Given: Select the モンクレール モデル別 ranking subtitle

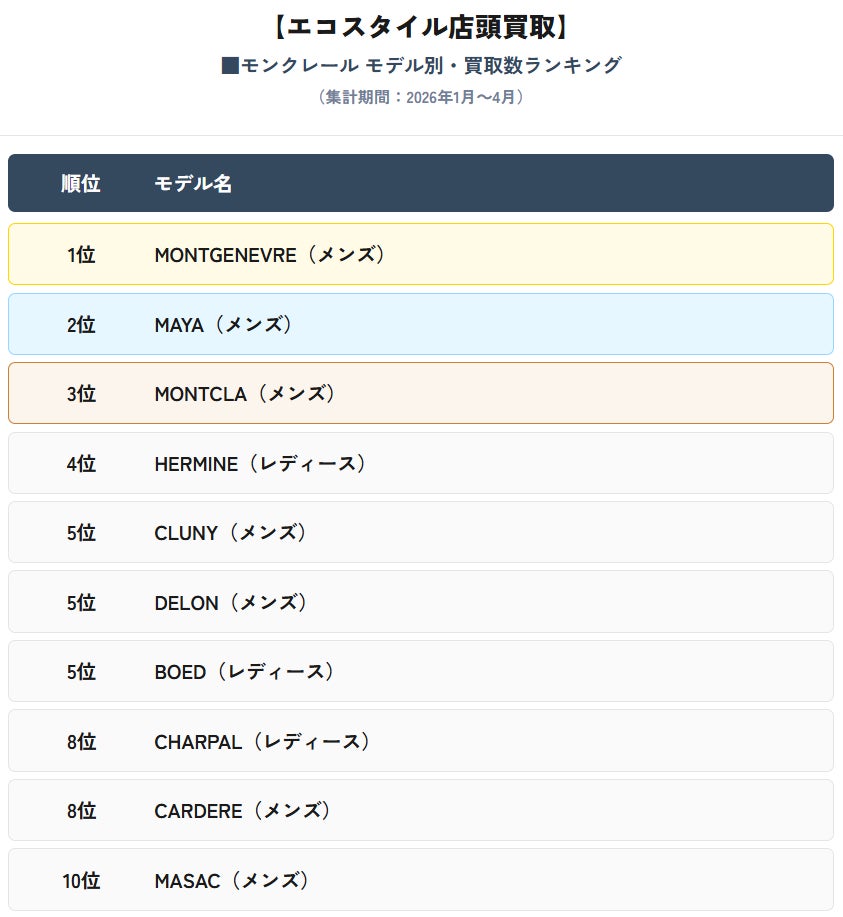Looking at the screenshot, I should (421, 65).
